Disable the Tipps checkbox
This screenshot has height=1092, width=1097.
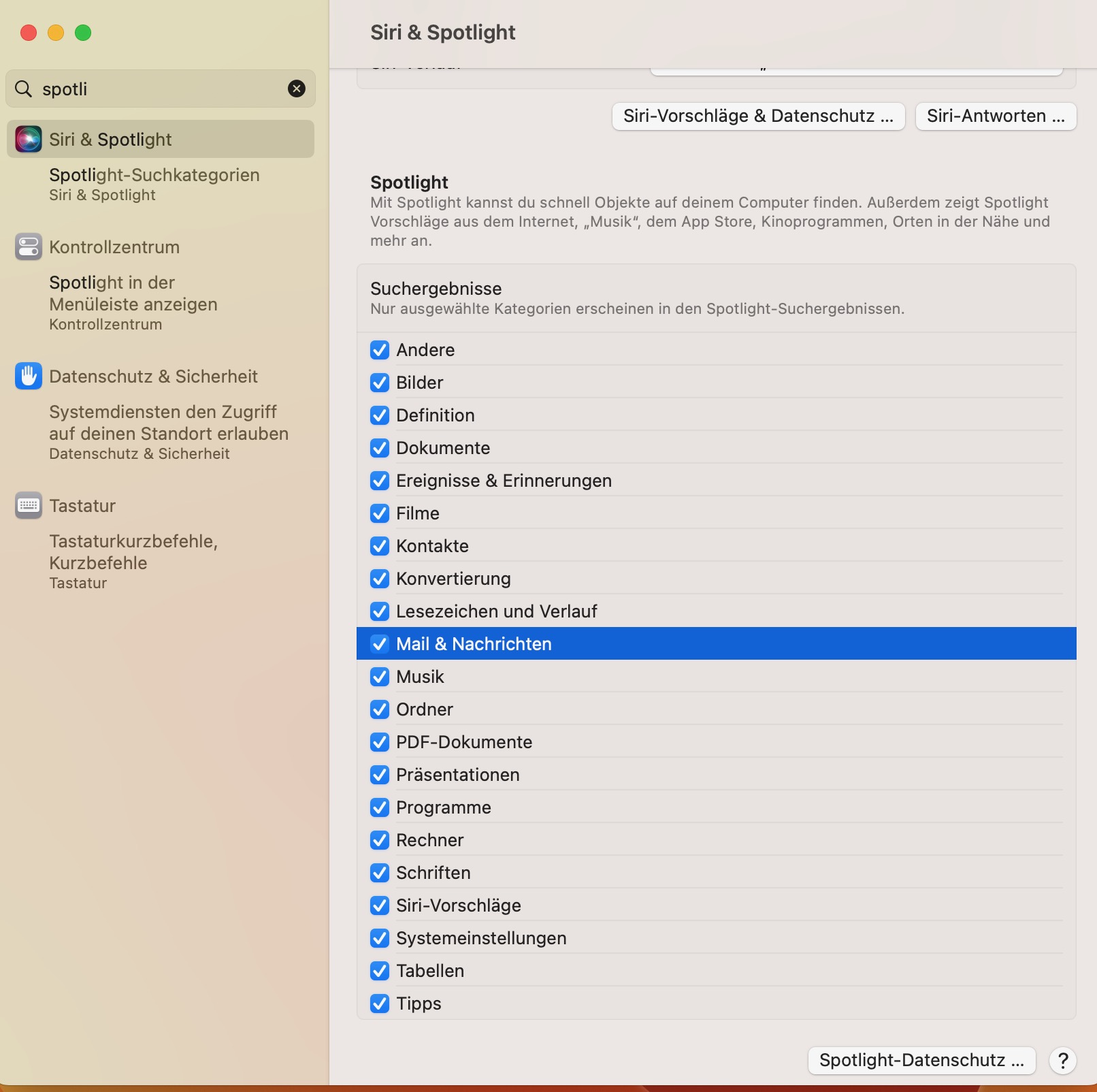click(x=380, y=1003)
